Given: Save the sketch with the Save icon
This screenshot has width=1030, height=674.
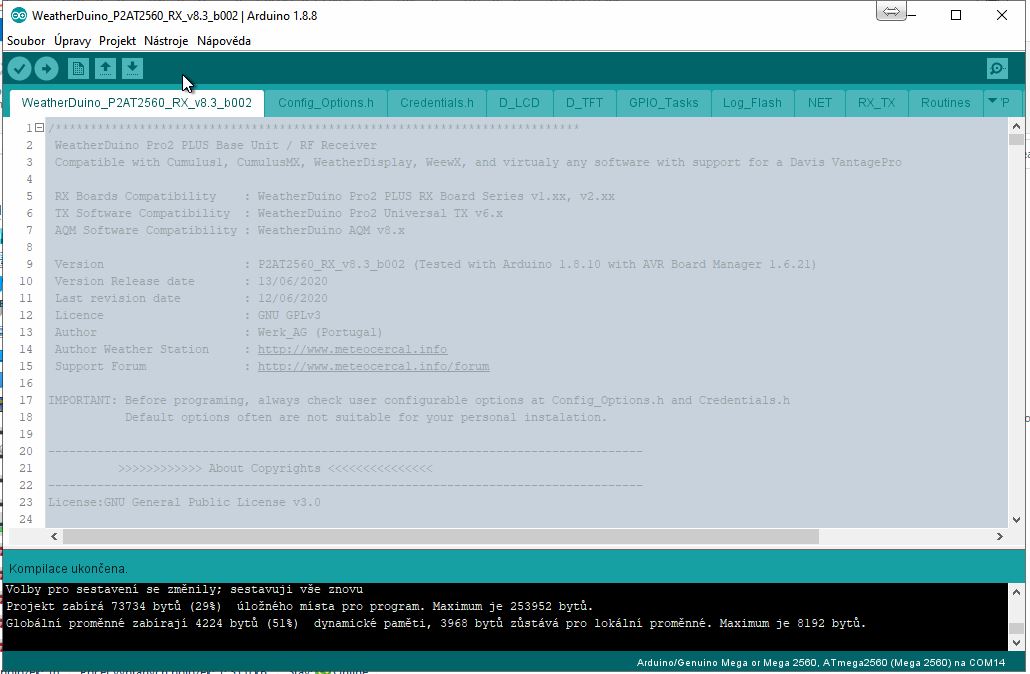Looking at the screenshot, I should [x=132, y=68].
